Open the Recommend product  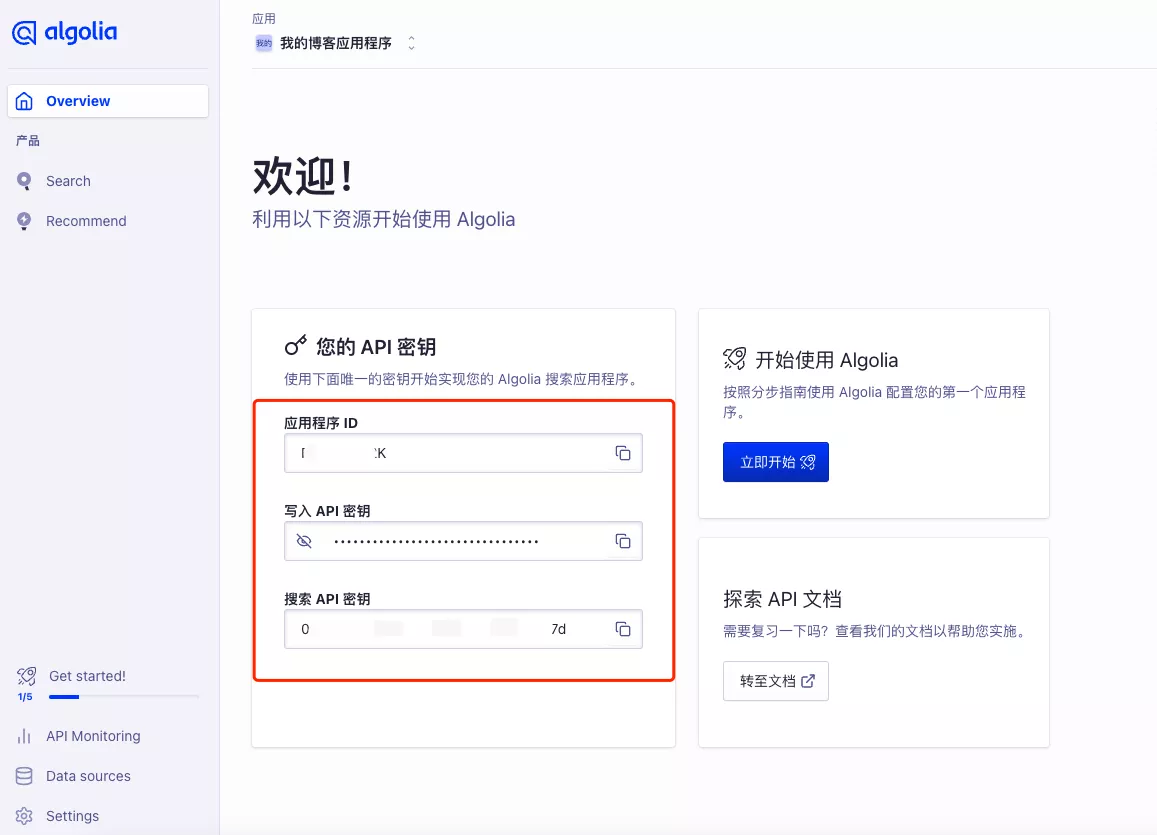pyautogui.click(x=86, y=221)
